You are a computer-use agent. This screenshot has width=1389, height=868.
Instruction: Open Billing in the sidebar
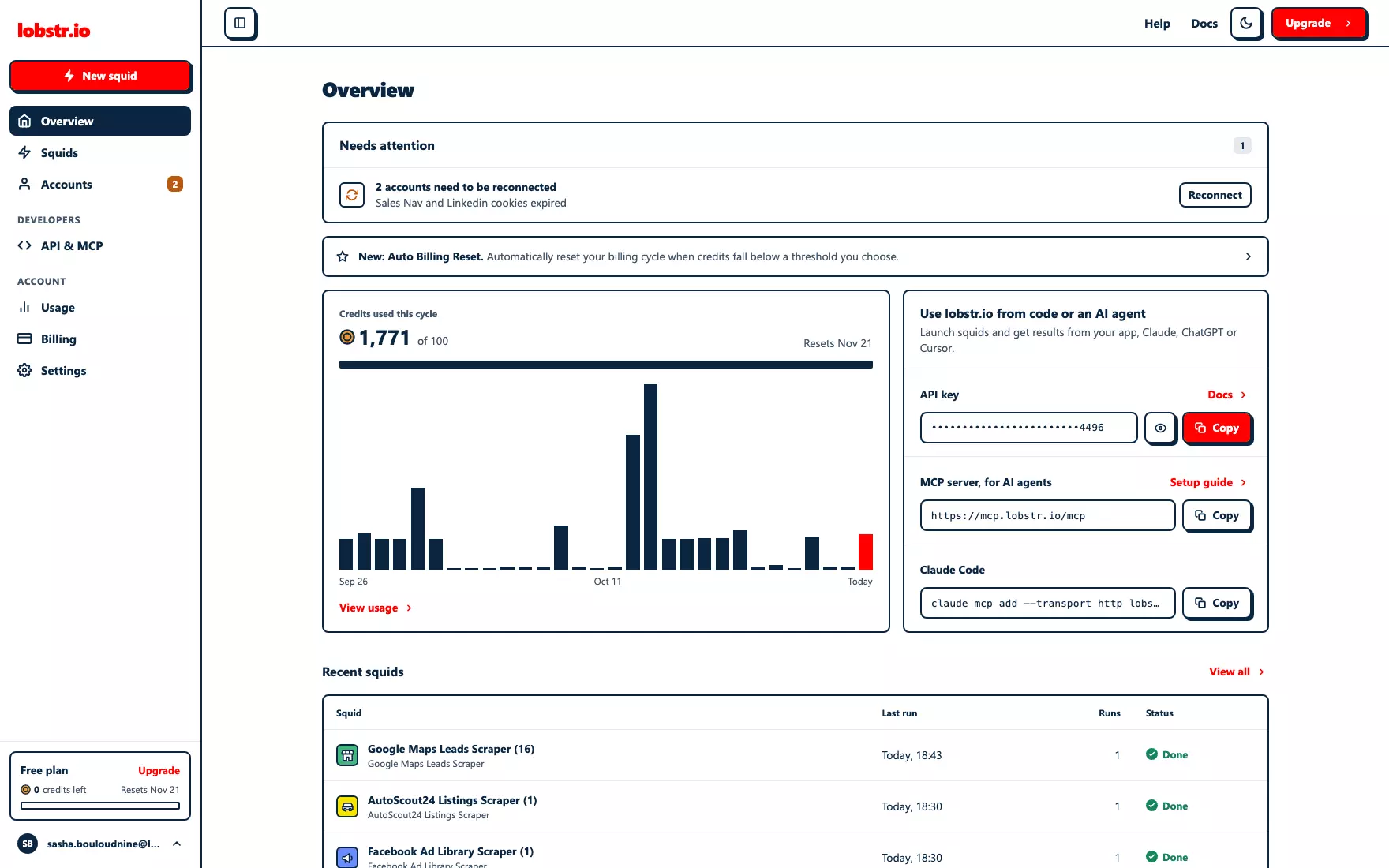[x=100, y=339]
